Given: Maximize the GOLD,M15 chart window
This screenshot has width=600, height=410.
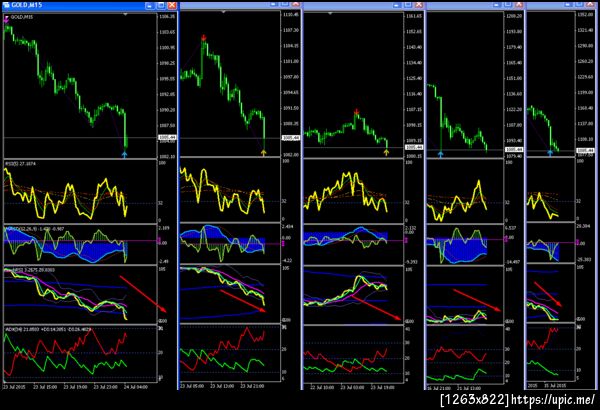Looking at the screenshot, I should point(161,5).
